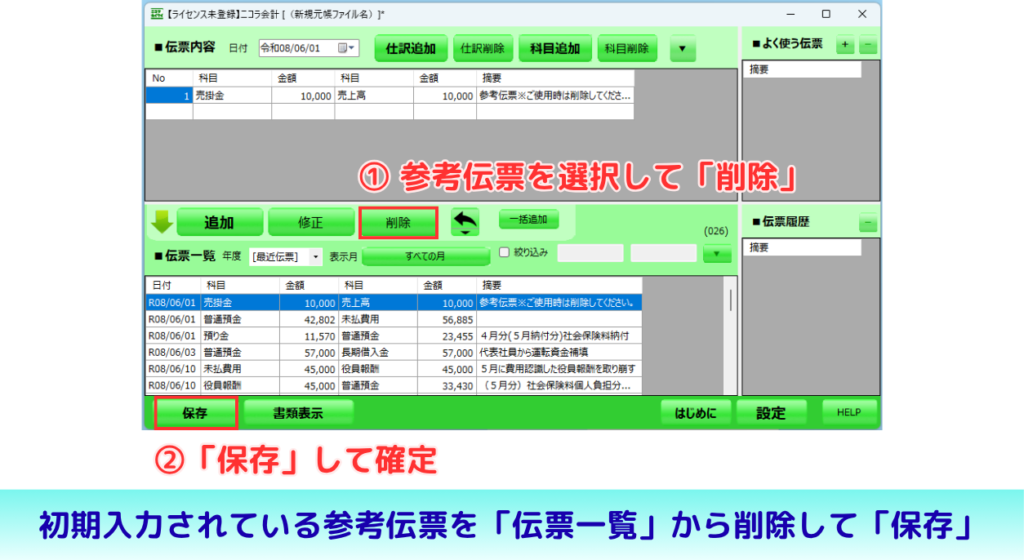Click the green dropdown arrow beside filter fields
1024x560 pixels.
[716, 254]
